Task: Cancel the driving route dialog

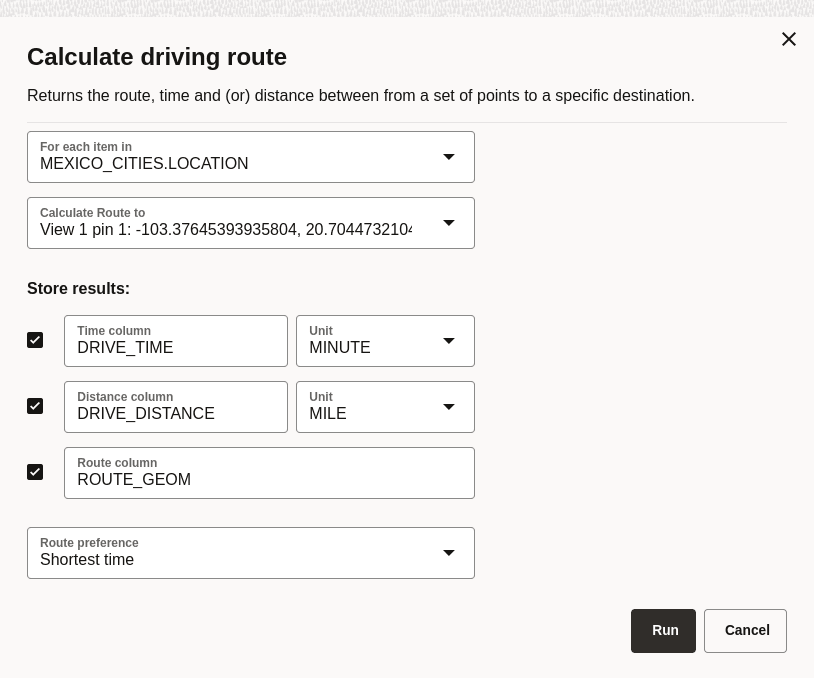Action: point(745,631)
